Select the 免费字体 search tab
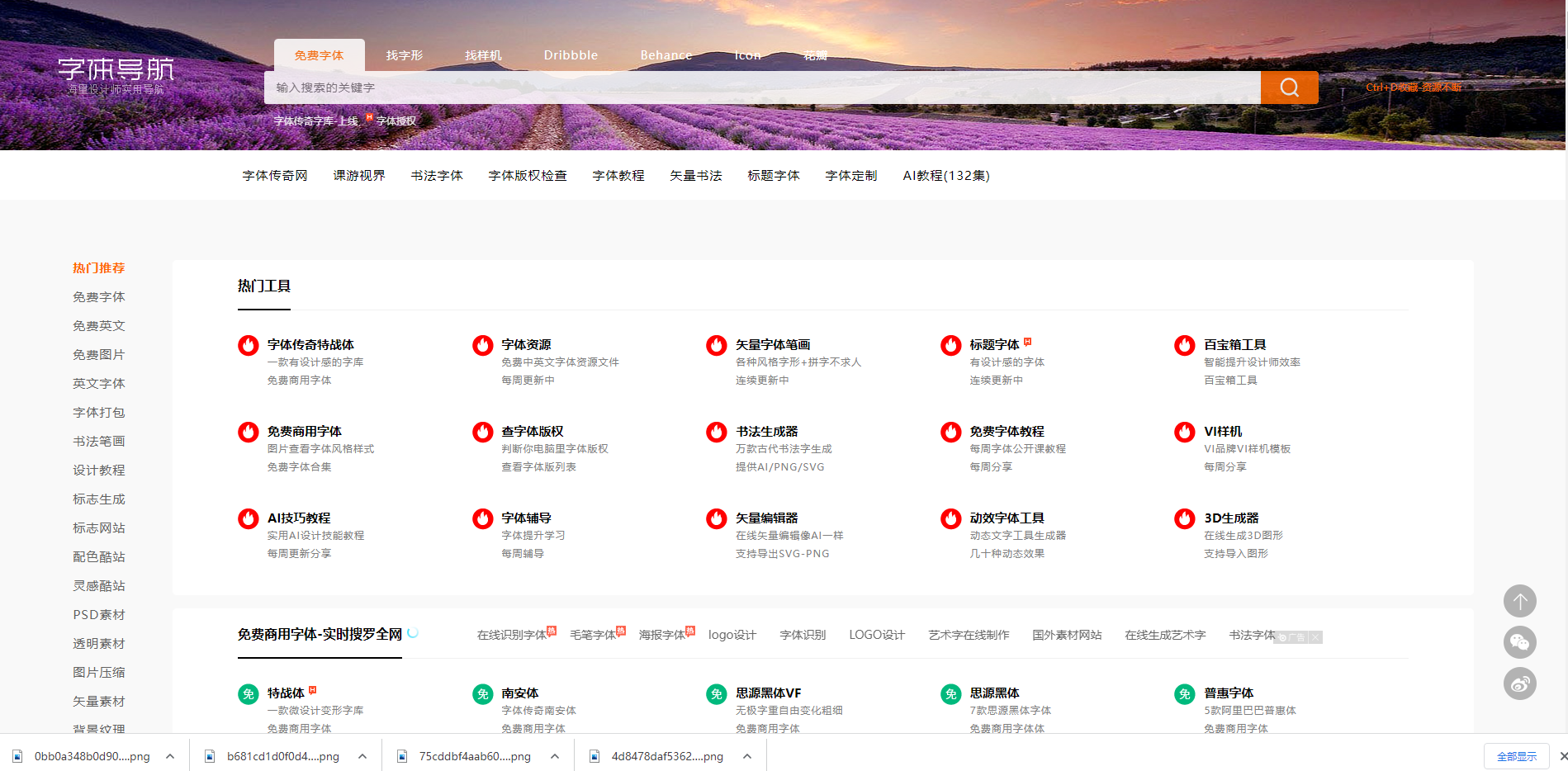The width and height of the screenshot is (1568, 771). coord(320,55)
